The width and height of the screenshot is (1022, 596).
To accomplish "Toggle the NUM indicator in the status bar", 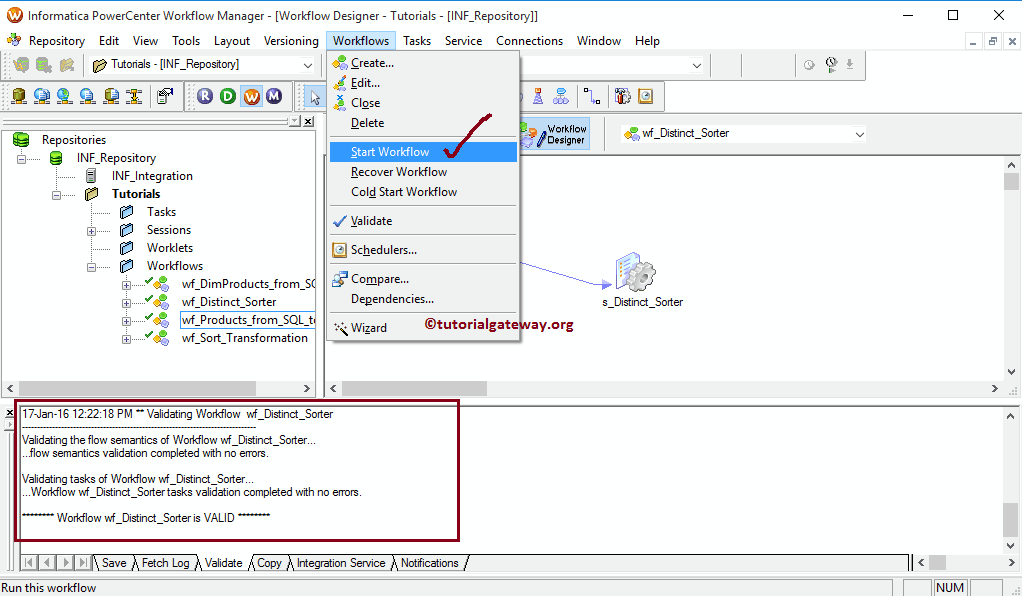I will [949, 587].
